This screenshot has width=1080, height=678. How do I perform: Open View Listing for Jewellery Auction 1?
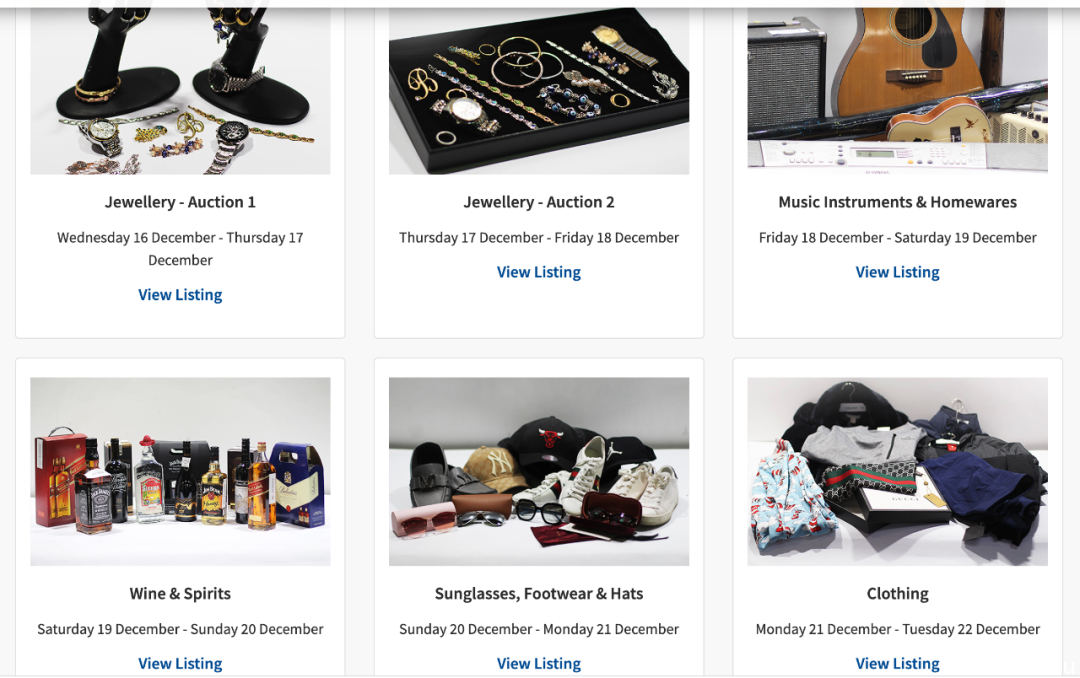click(180, 295)
